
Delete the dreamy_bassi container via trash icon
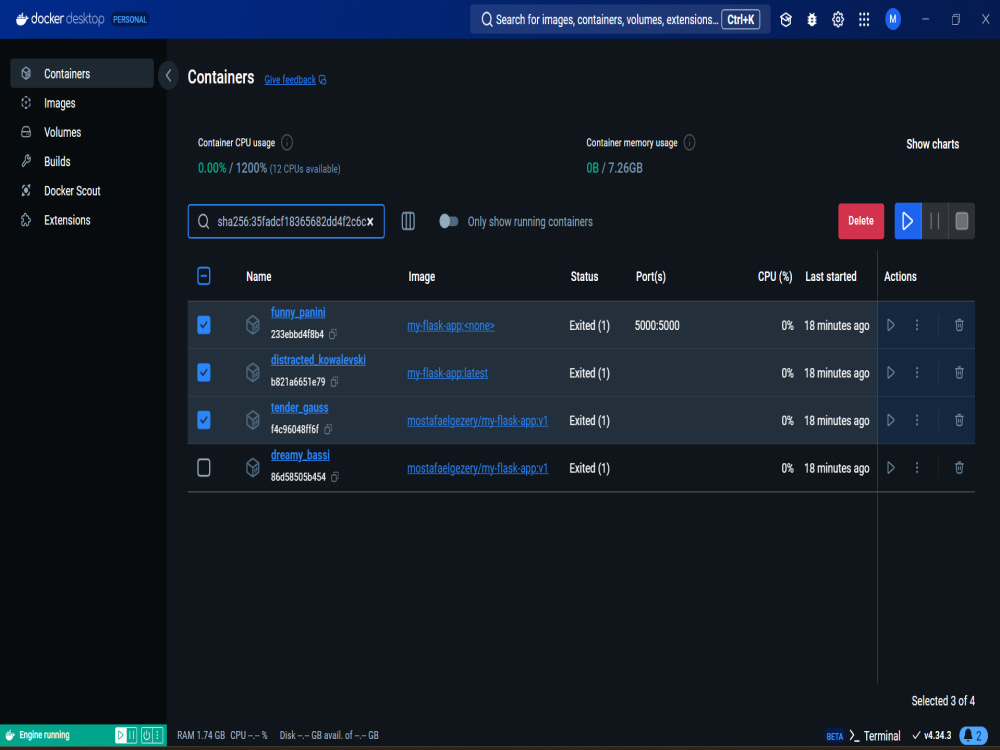[959, 467]
